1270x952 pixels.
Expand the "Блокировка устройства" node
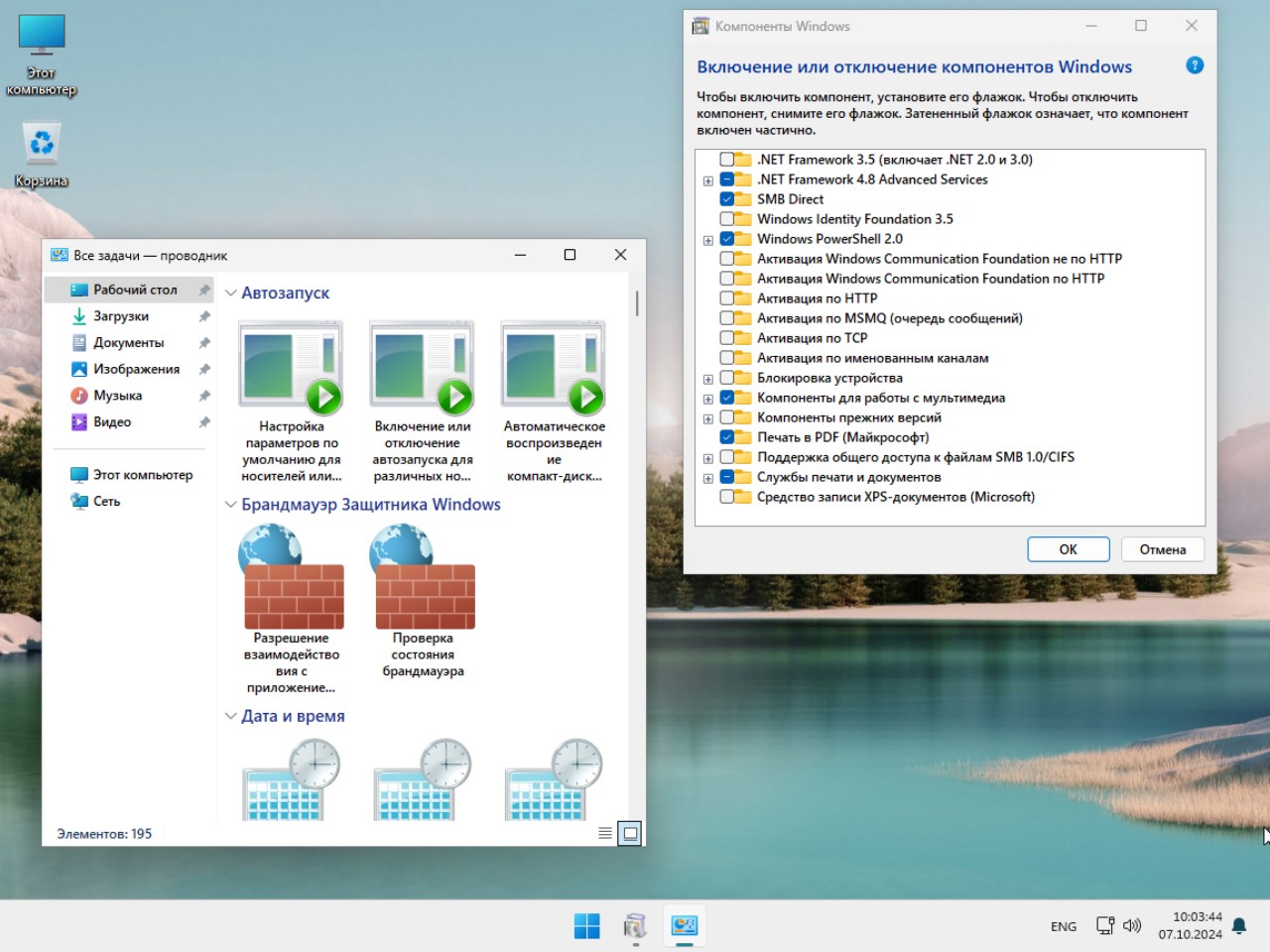click(707, 378)
